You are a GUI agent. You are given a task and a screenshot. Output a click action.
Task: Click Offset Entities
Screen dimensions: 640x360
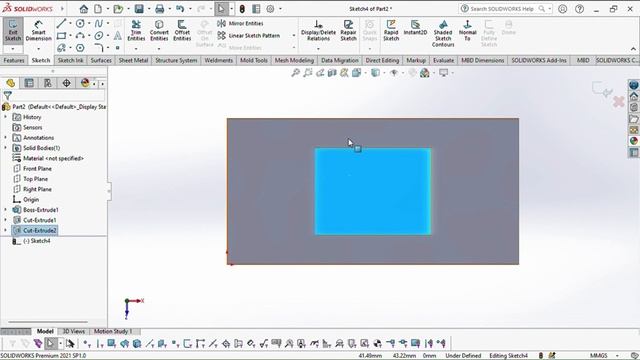pyautogui.click(x=182, y=30)
